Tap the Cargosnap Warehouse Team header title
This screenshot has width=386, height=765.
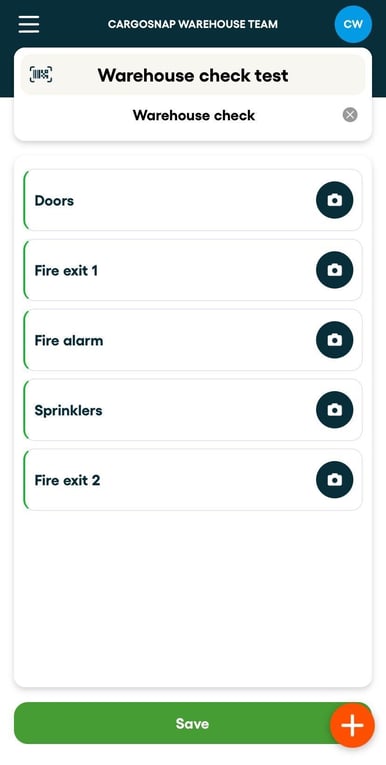pyautogui.click(x=193, y=24)
